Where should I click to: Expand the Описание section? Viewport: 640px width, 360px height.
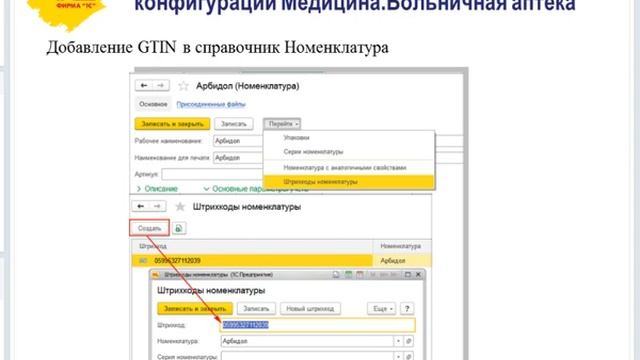pyautogui.click(x=157, y=189)
